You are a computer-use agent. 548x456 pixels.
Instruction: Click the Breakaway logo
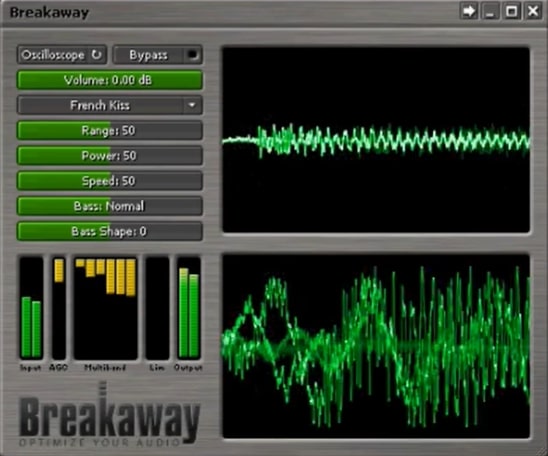[x=109, y=416]
